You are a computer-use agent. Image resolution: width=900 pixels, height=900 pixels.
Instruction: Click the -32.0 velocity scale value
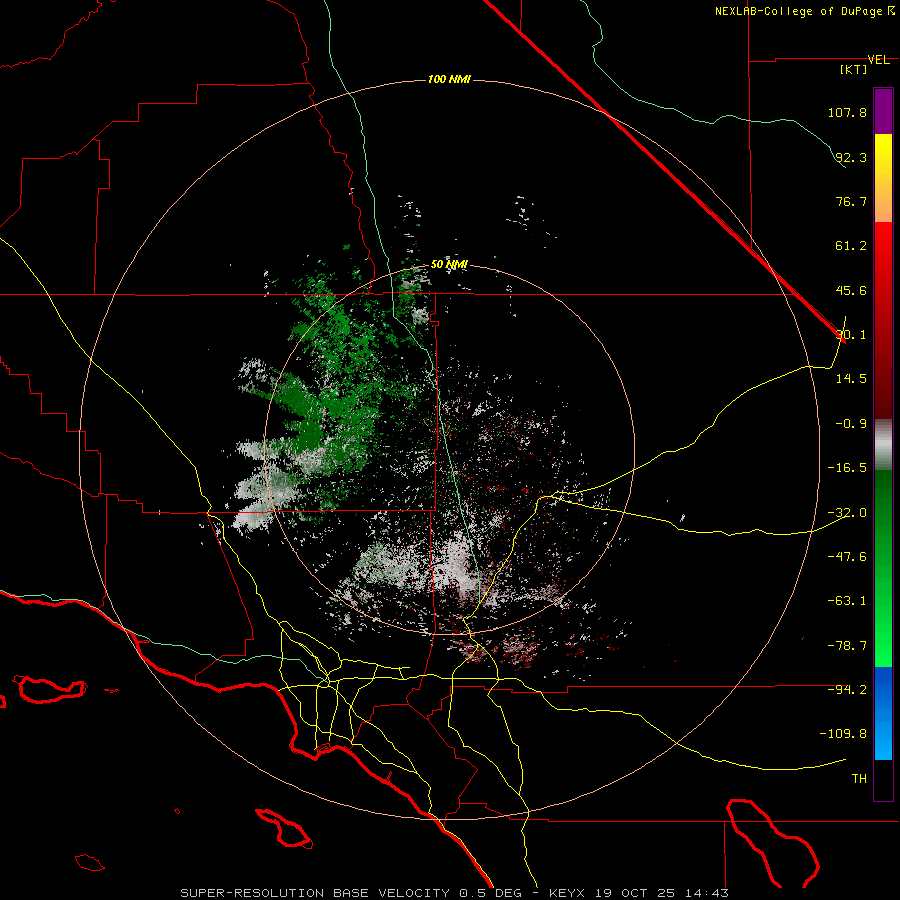click(x=847, y=513)
